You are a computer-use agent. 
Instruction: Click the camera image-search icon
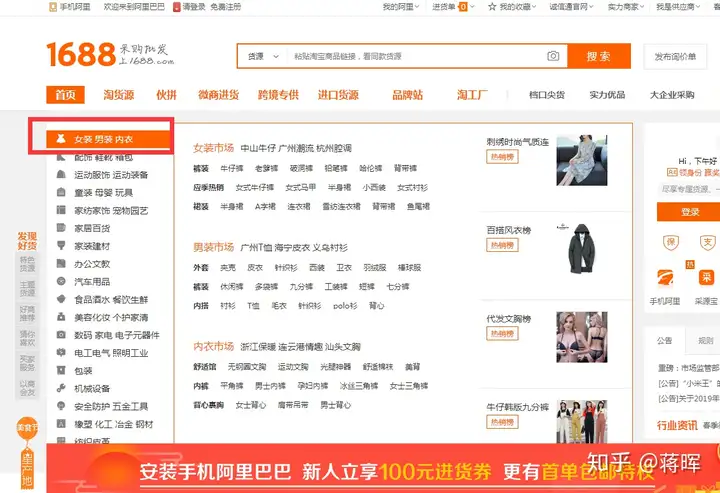click(553, 56)
